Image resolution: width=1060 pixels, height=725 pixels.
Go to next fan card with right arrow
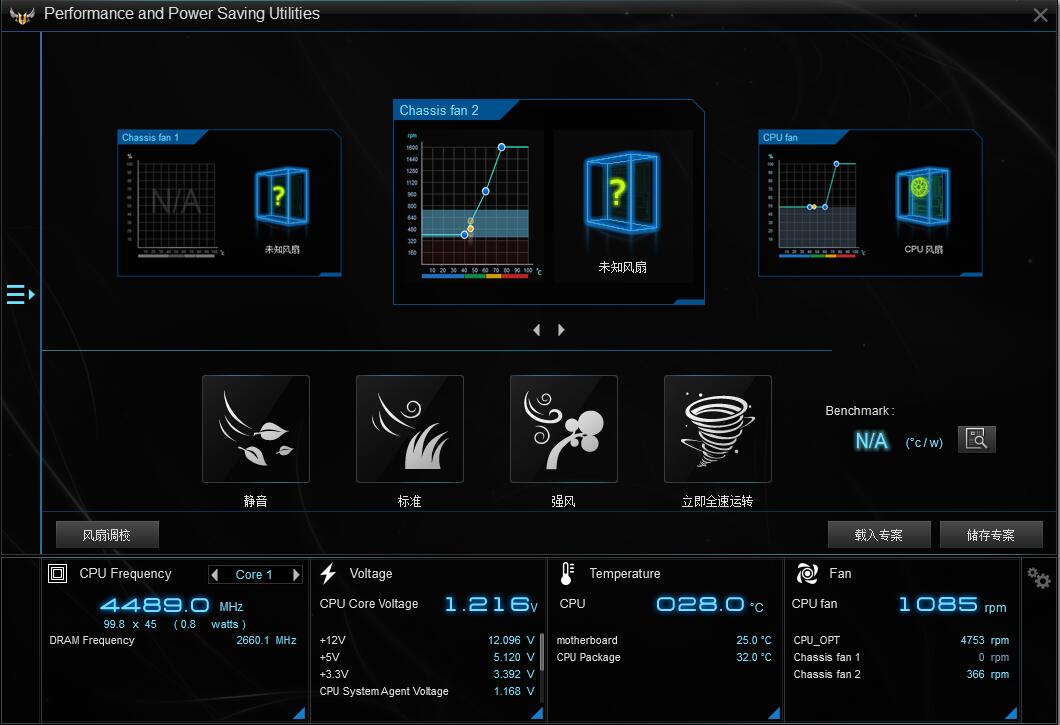(x=561, y=330)
